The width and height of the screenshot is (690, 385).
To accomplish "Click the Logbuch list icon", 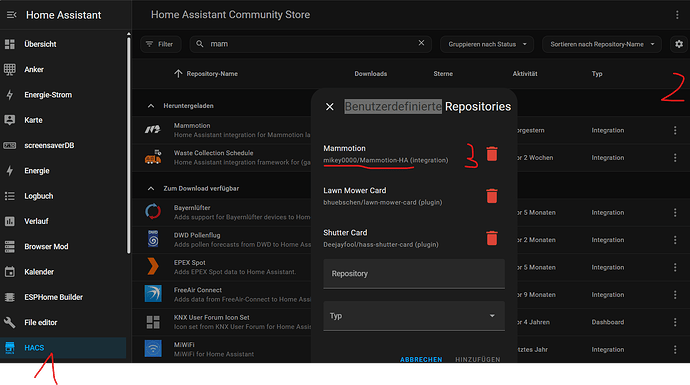I will pos(10,196).
